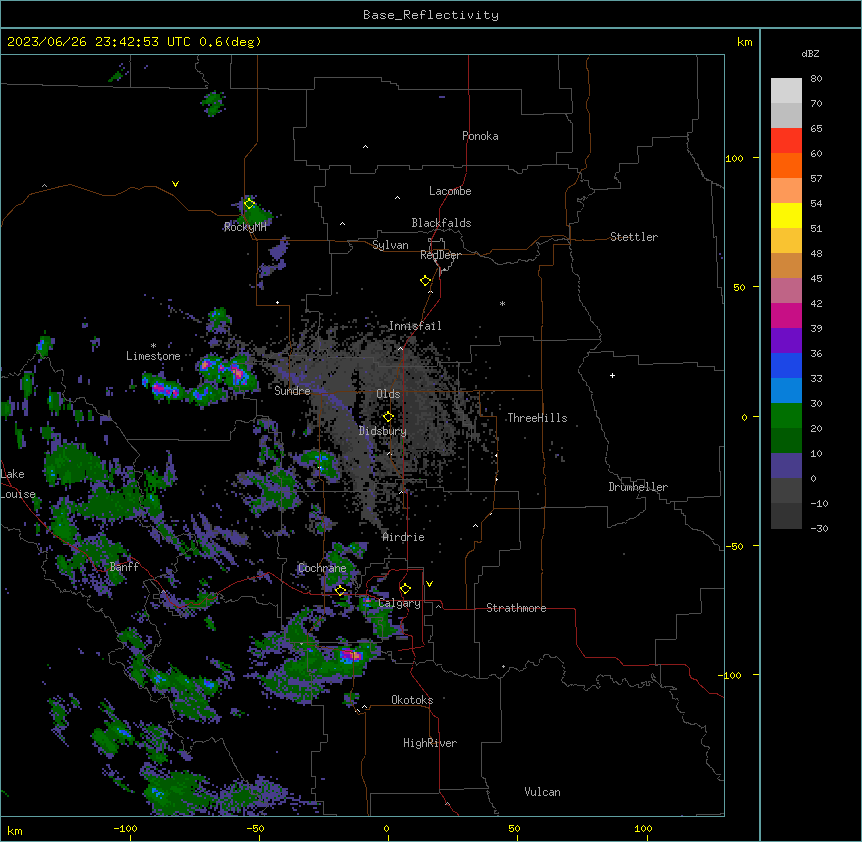Viewport: 862px width, 842px height.
Task: Click the white asterisk east of Innisfail
Action: pyautogui.click(x=502, y=303)
